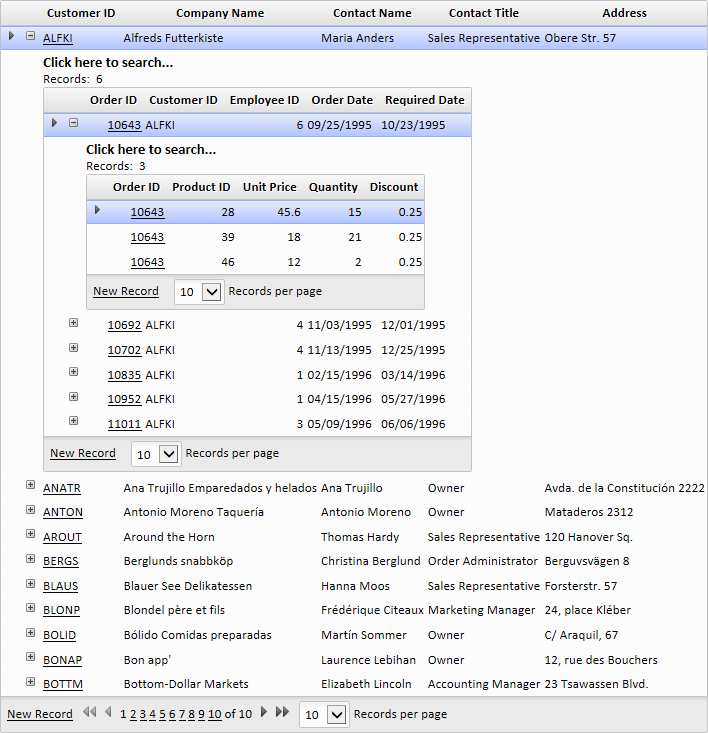Open 10643 link in product 39 row
The image size is (708, 733).
coord(147,237)
